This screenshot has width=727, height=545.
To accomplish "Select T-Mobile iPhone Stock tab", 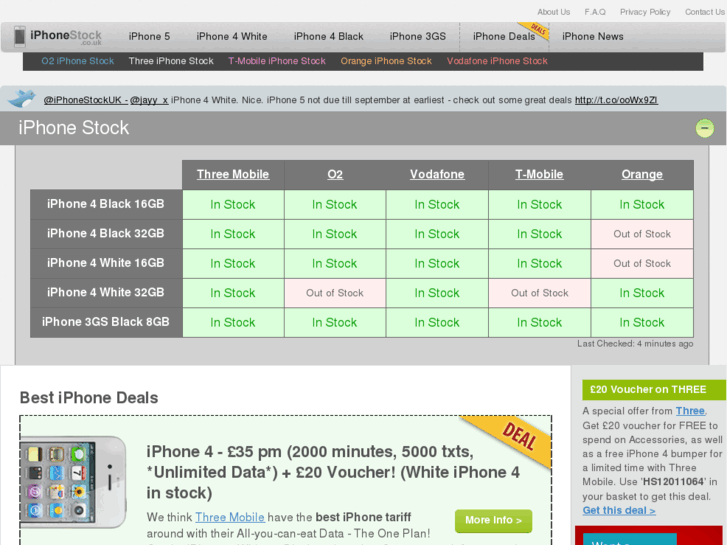I will (x=277, y=61).
